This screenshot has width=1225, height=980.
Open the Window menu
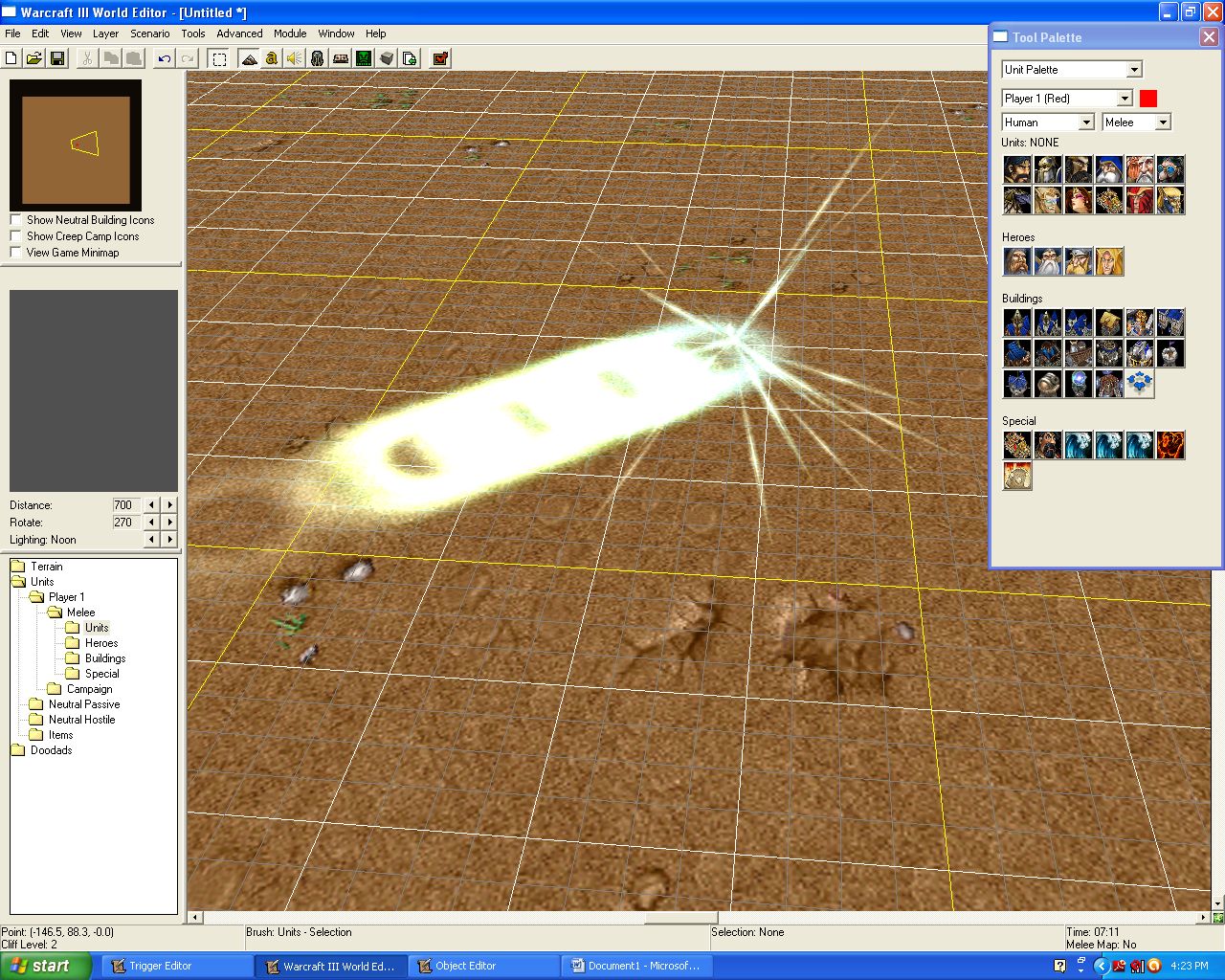(x=336, y=33)
